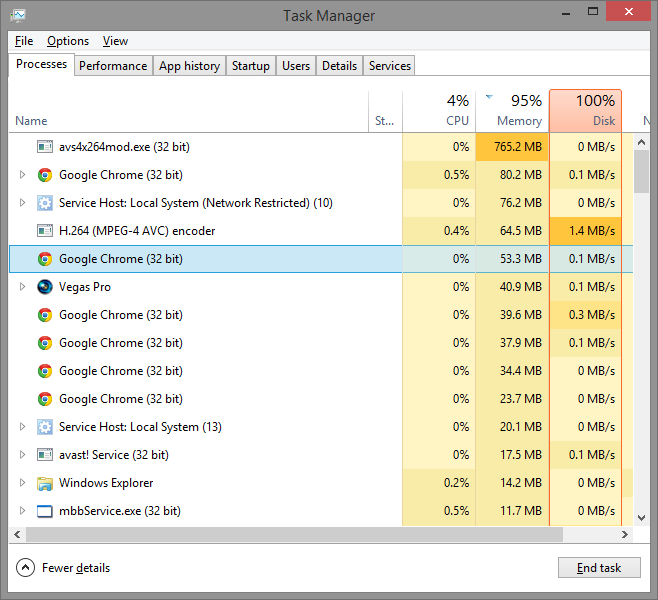Screen dimensions: 658x600
Task: Click the avast! Service process icon
Action: [44, 455]
